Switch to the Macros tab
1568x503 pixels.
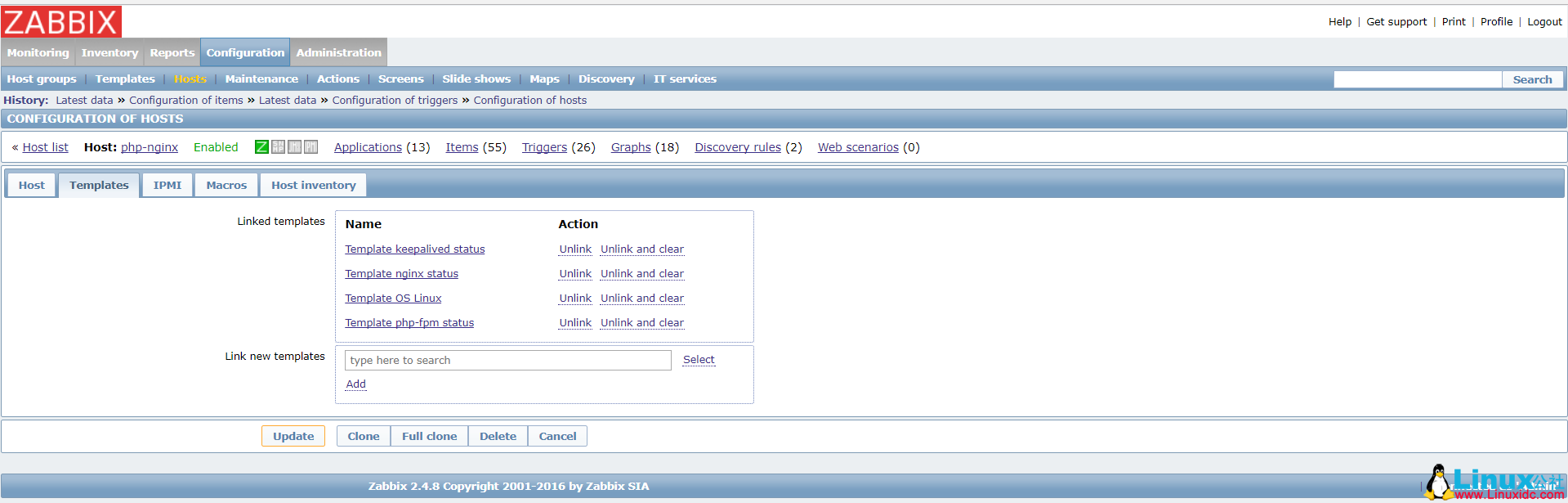point(226,186)
